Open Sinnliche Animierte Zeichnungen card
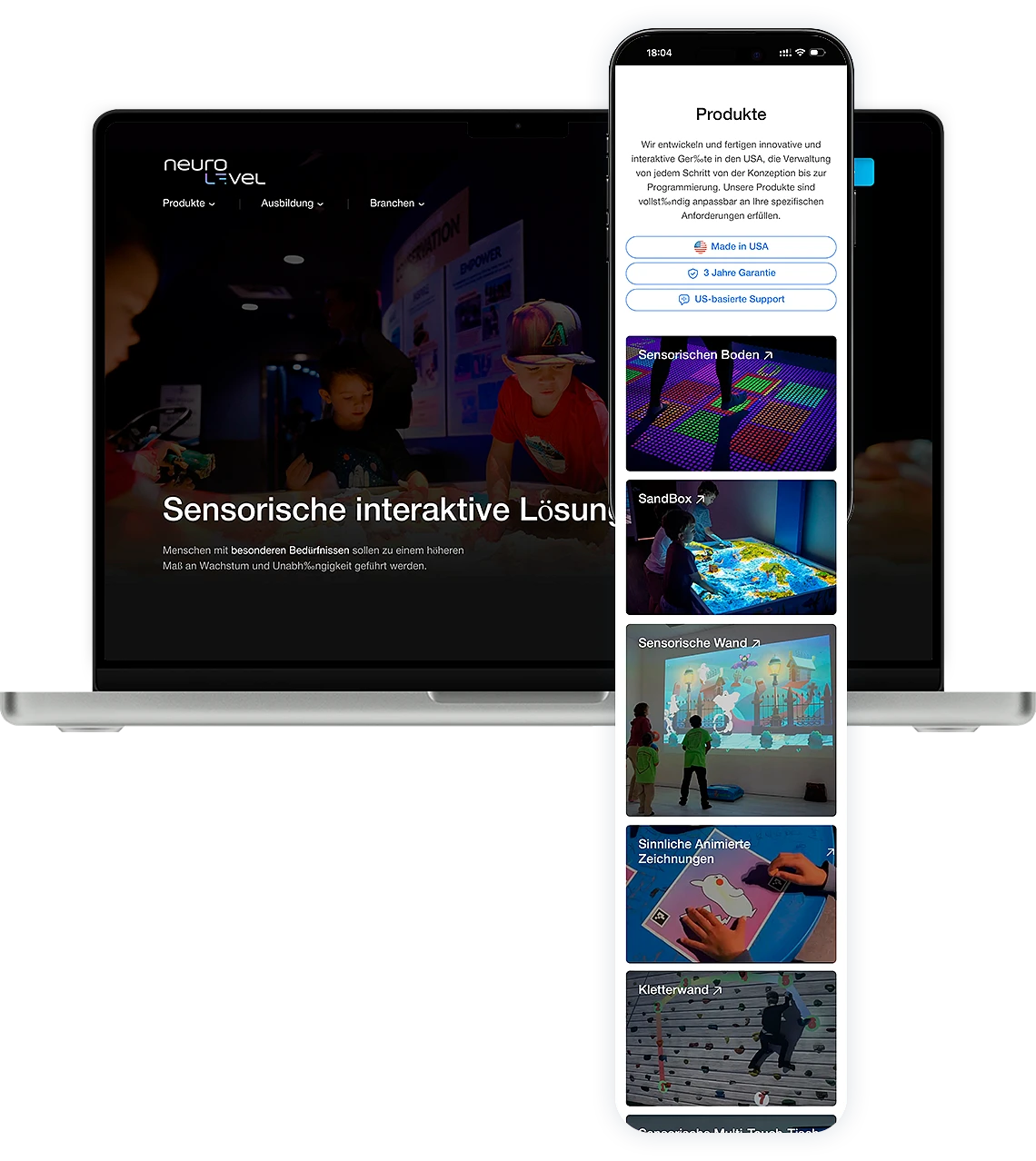 tap(731, 894)
